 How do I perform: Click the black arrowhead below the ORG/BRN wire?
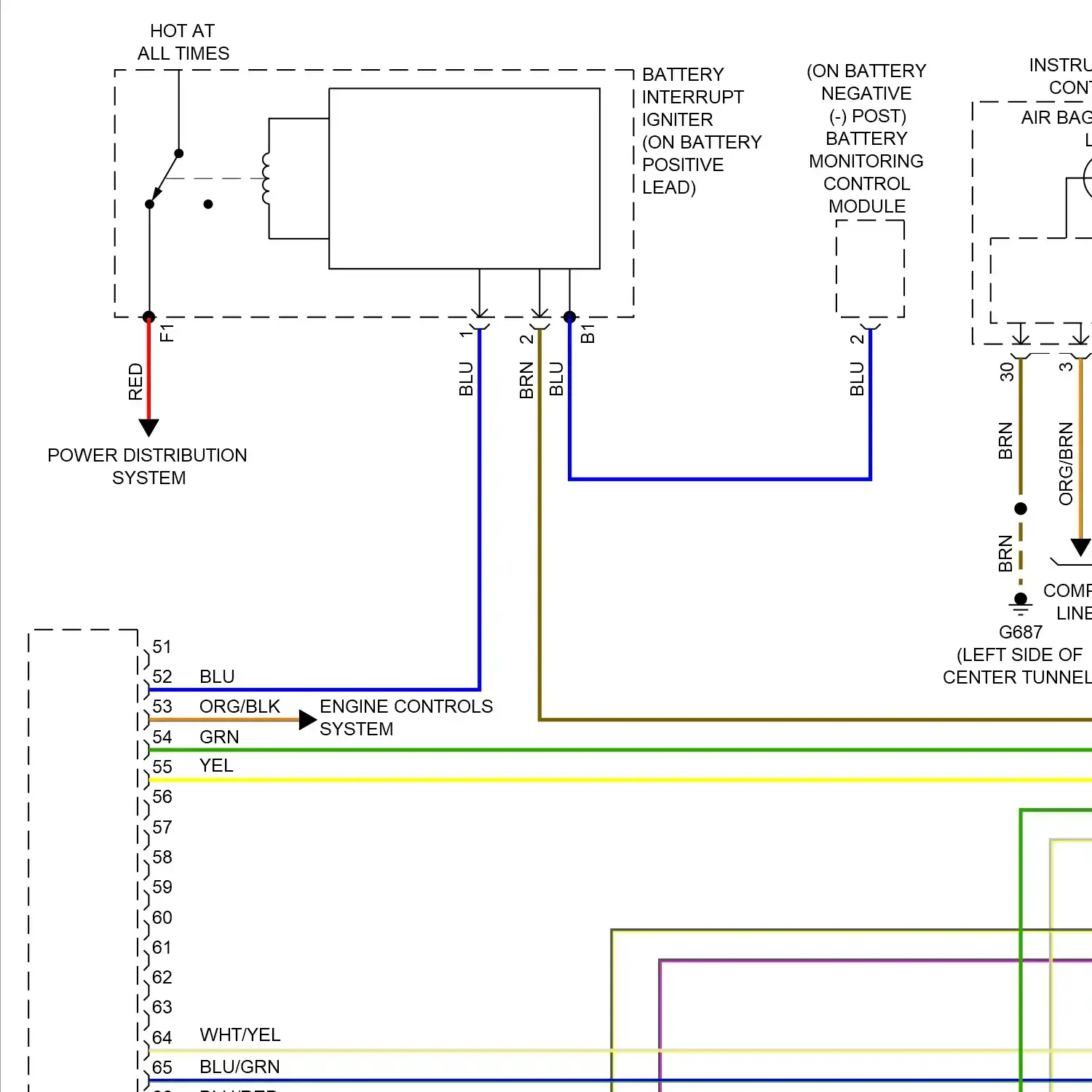point(1081,547)
